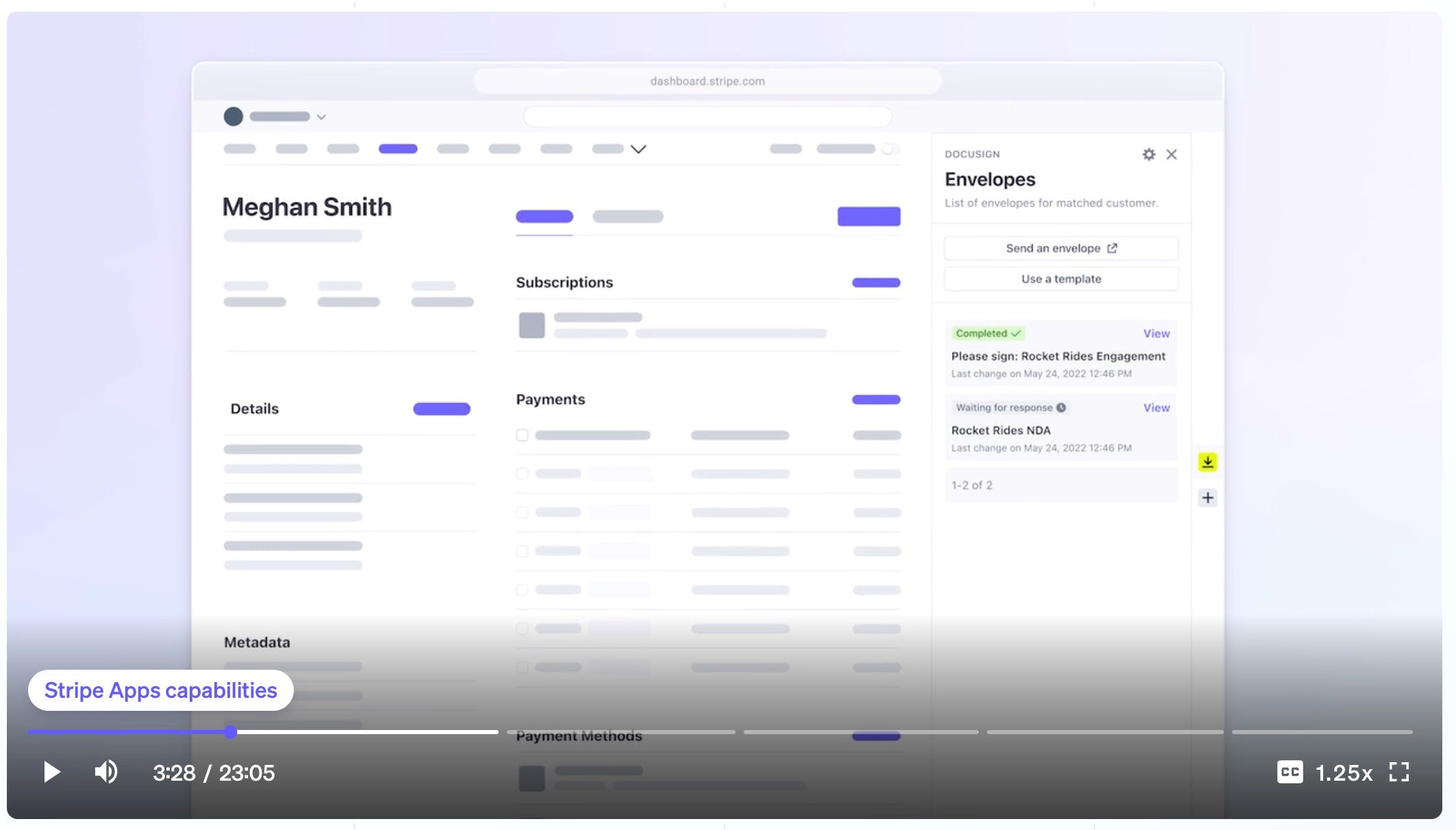Click the Metadata section heading
The height and width of the screenshot is (830, 1456).
click(x=257, y=642)
